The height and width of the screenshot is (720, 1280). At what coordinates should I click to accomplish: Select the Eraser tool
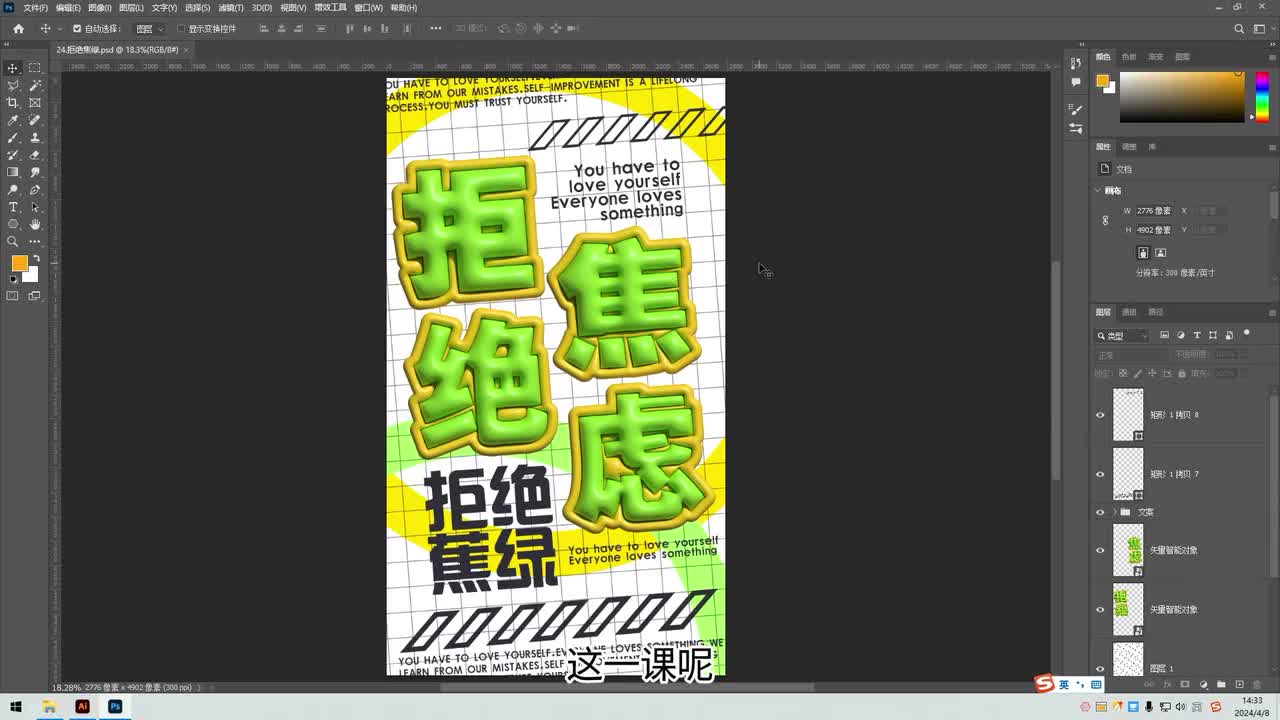pos(35,155)
